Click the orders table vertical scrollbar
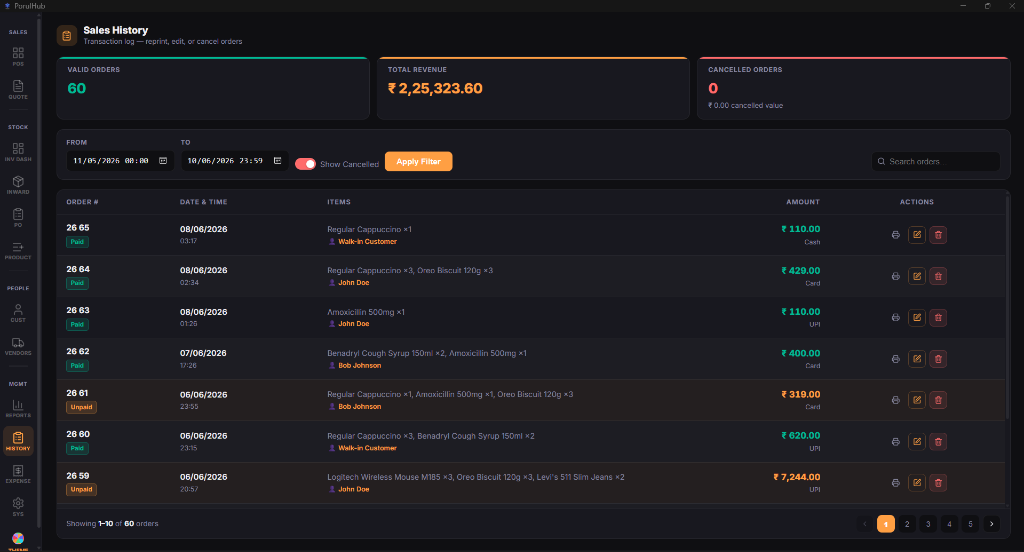 1008,307
